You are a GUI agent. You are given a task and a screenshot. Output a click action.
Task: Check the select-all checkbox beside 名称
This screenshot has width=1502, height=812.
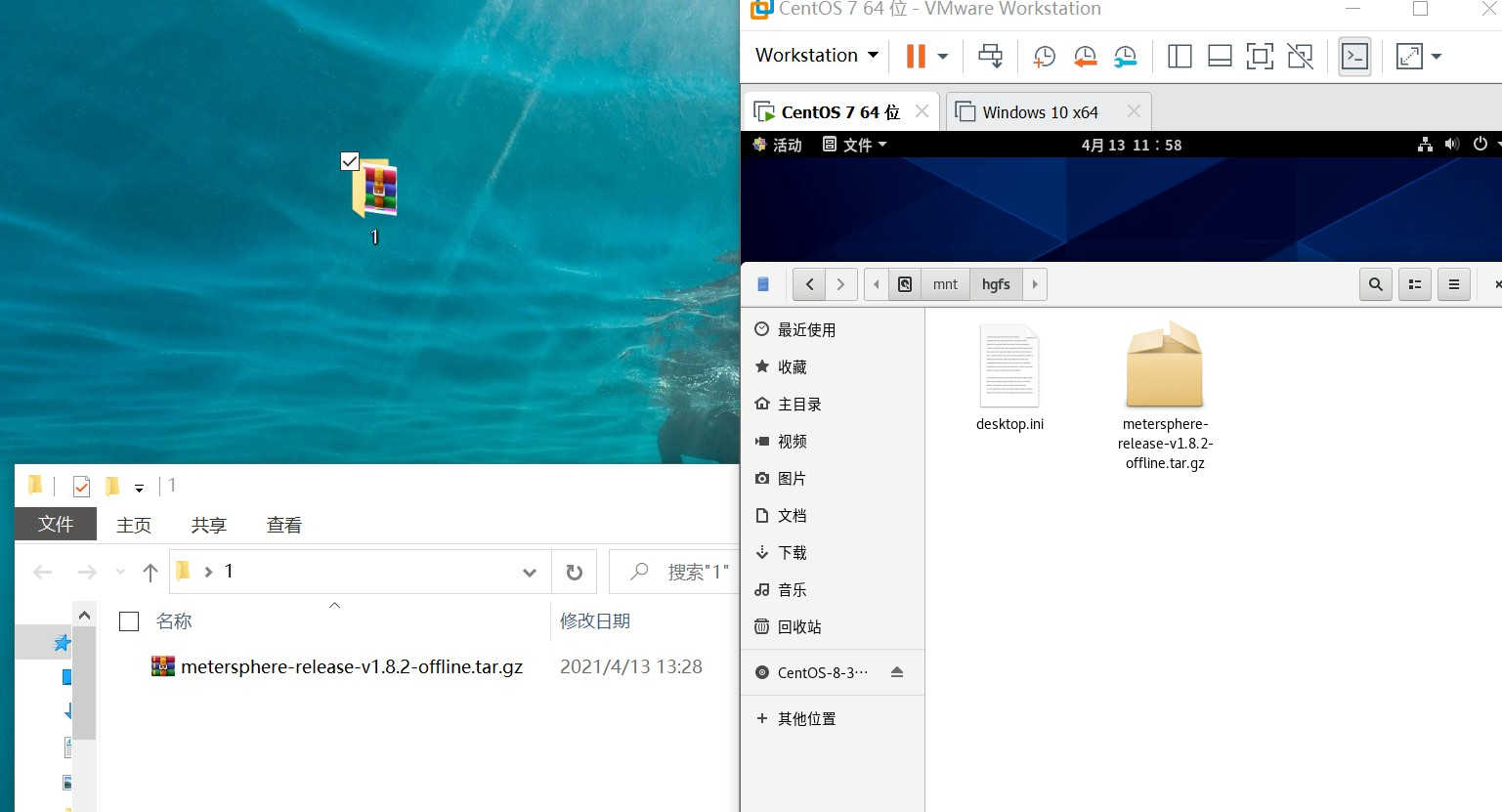(129, 621)
